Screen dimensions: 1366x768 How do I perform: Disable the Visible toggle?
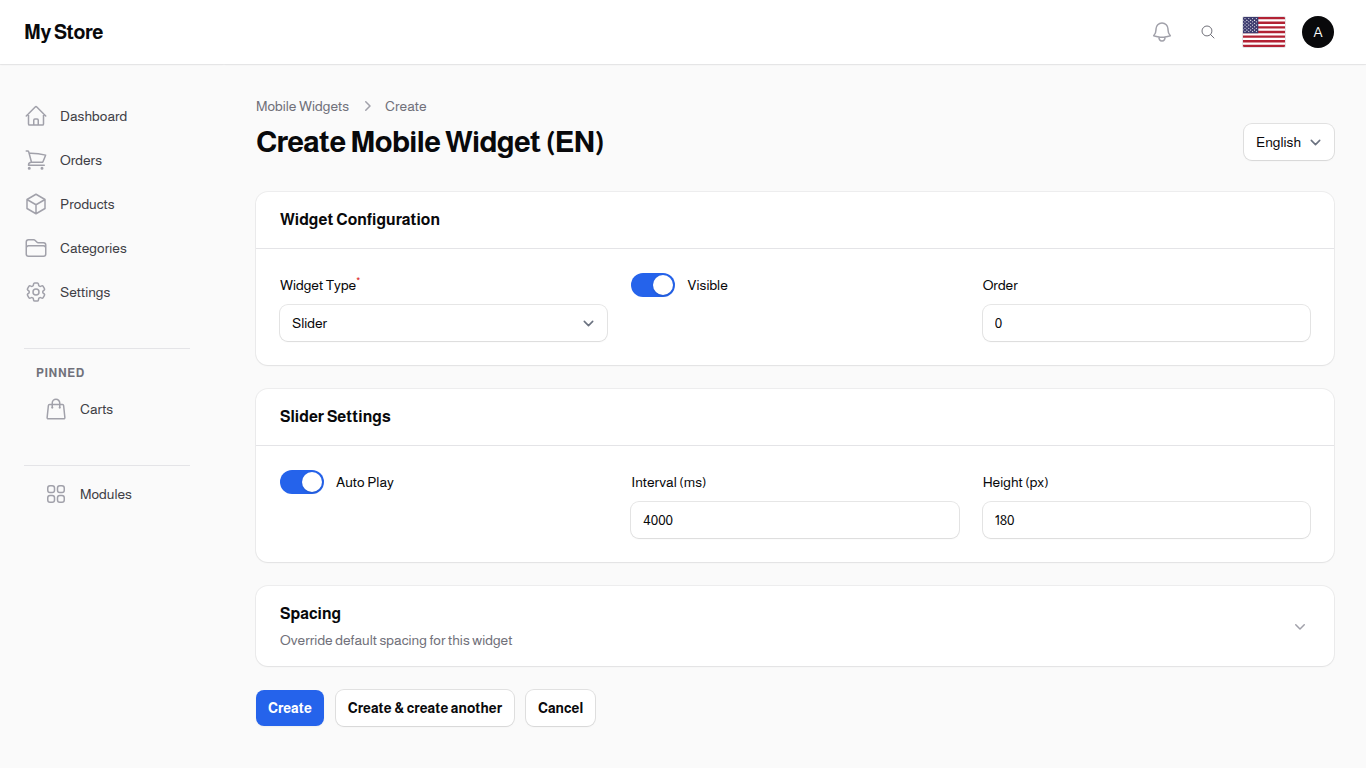pyautogui.click(x=652, y=285)
